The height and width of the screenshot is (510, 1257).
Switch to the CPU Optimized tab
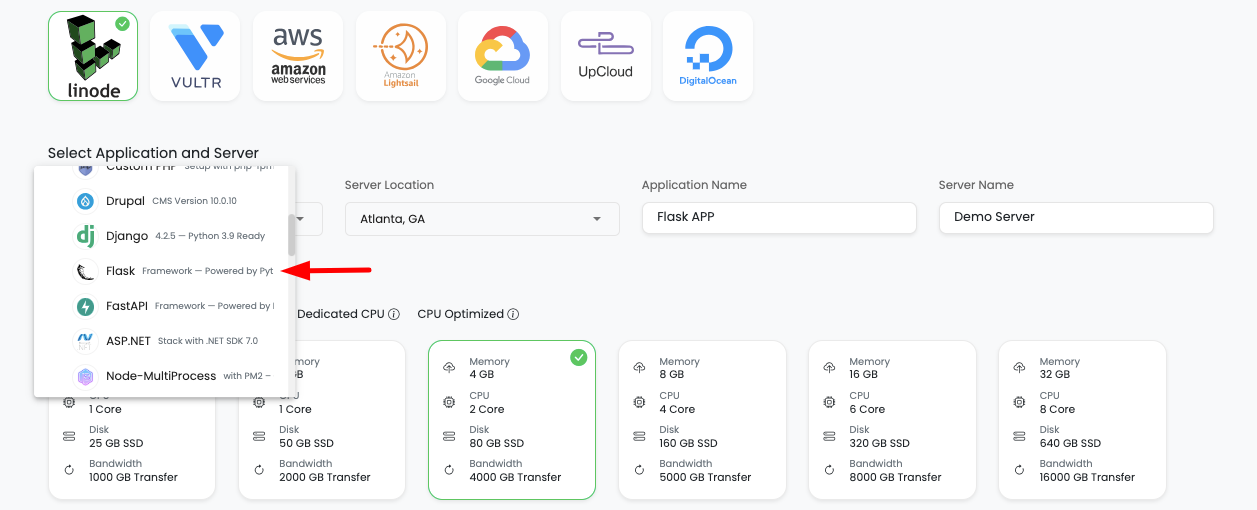pos(460,314)
